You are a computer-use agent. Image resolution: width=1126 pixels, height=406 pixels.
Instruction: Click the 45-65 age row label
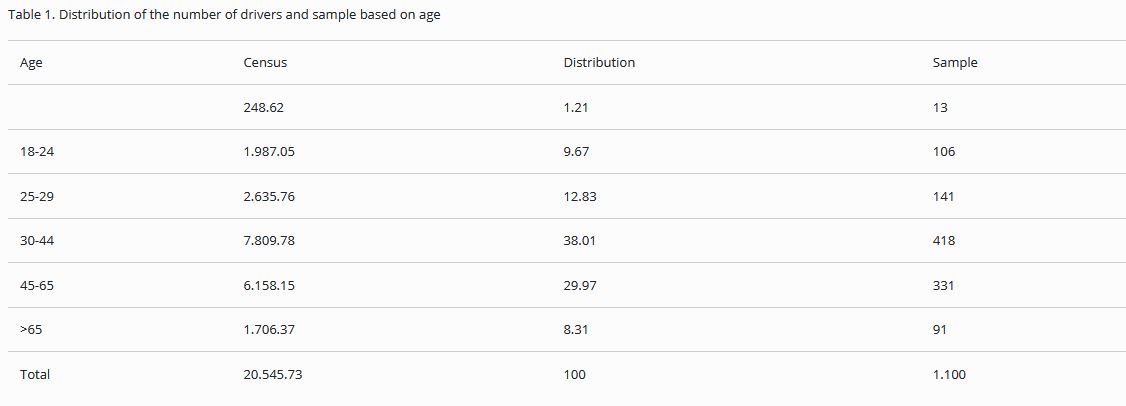(x=36, y=286)
